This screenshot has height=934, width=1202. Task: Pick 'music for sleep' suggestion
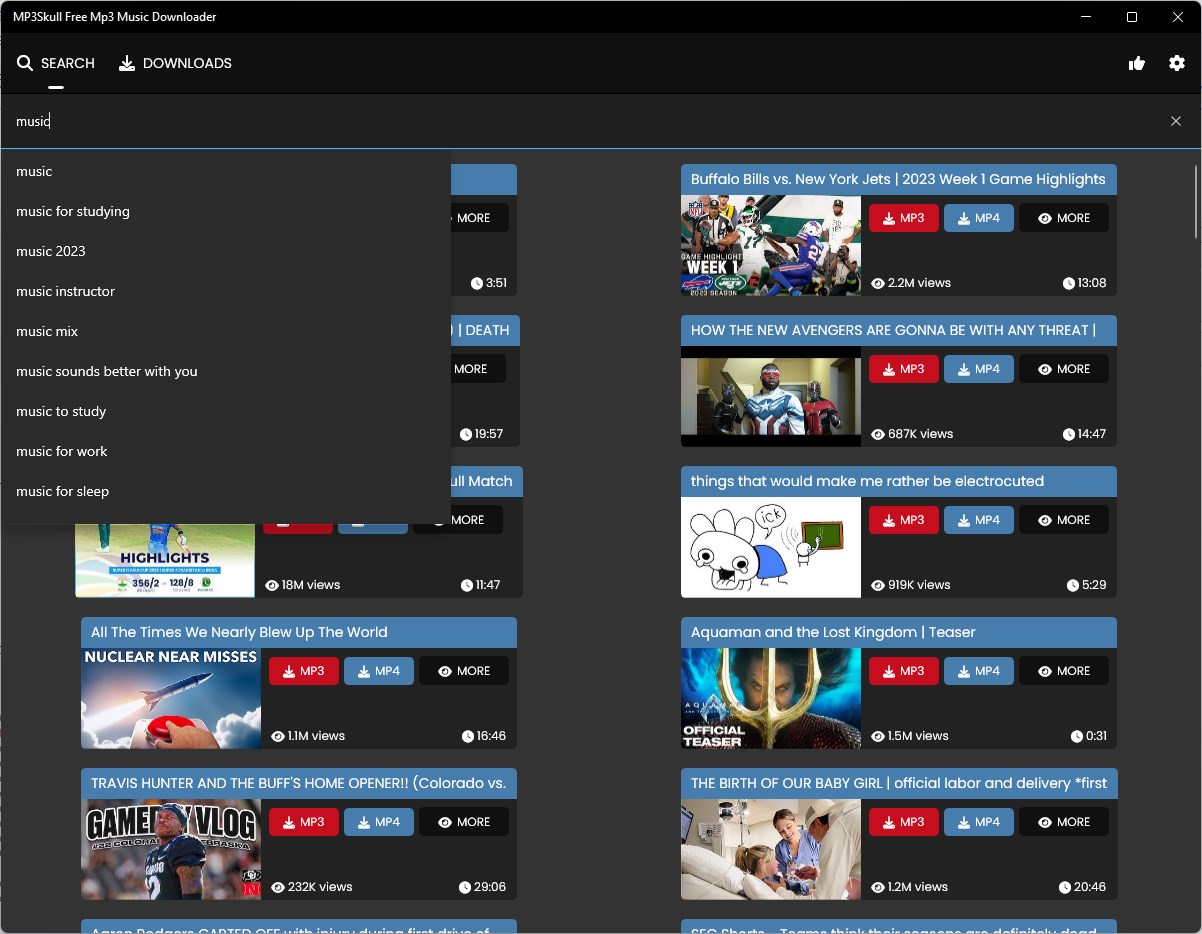[62, 491]
